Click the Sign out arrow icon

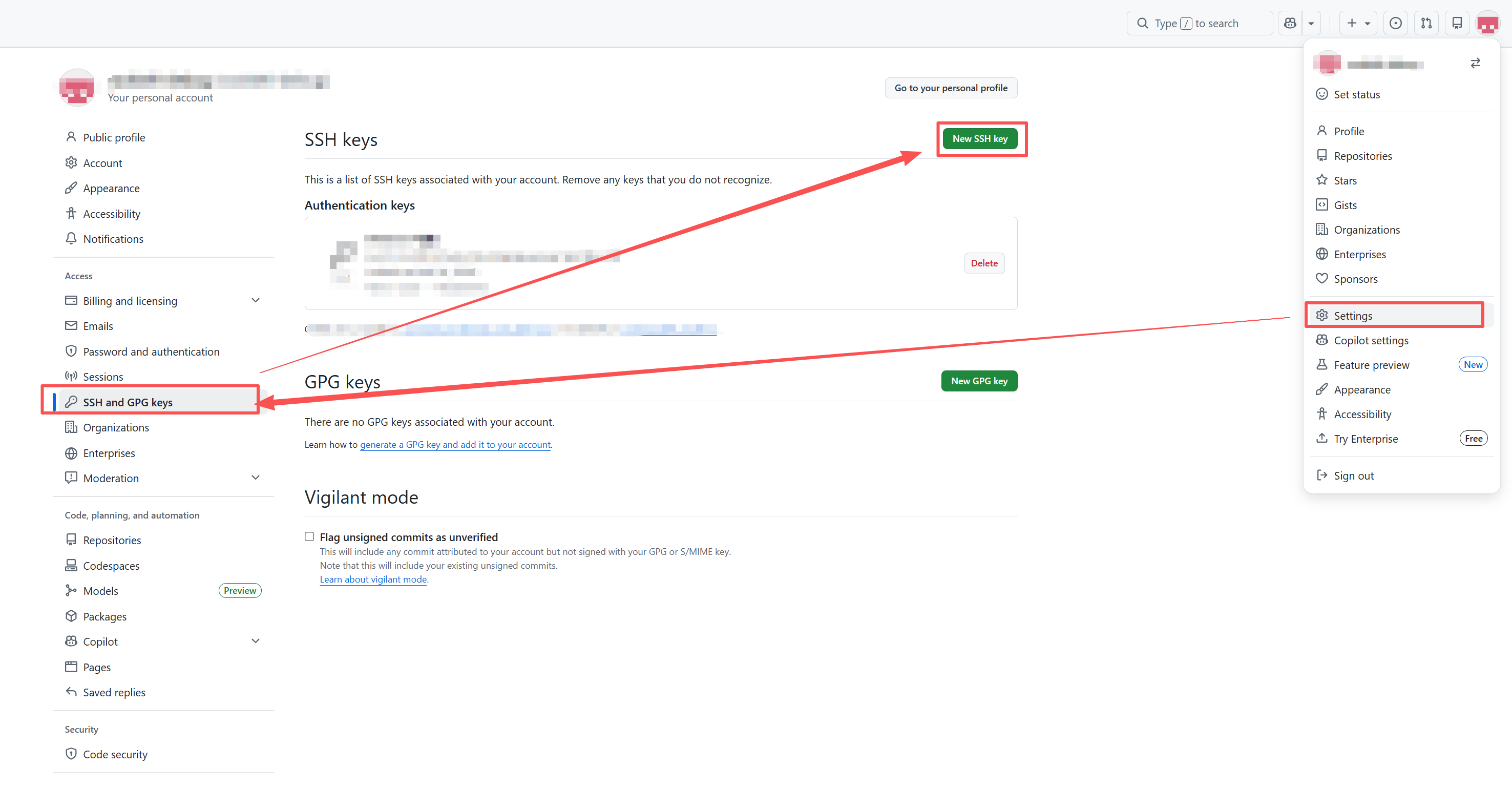[x=1321, y=475]
